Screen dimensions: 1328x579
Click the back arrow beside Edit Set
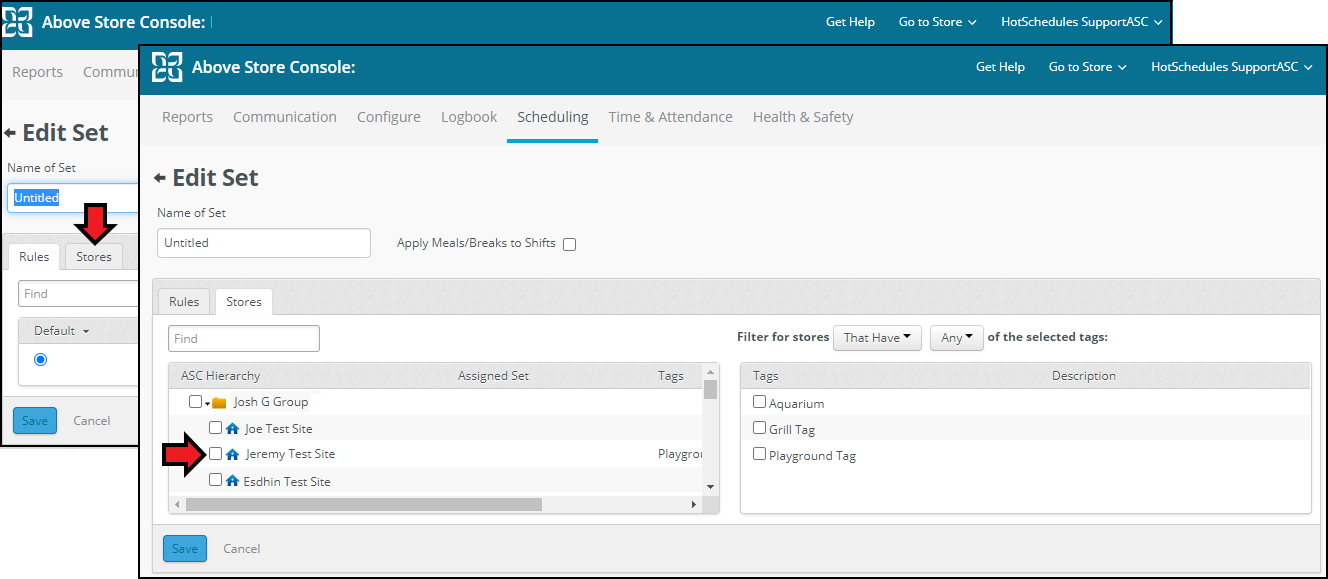[159, 178]
